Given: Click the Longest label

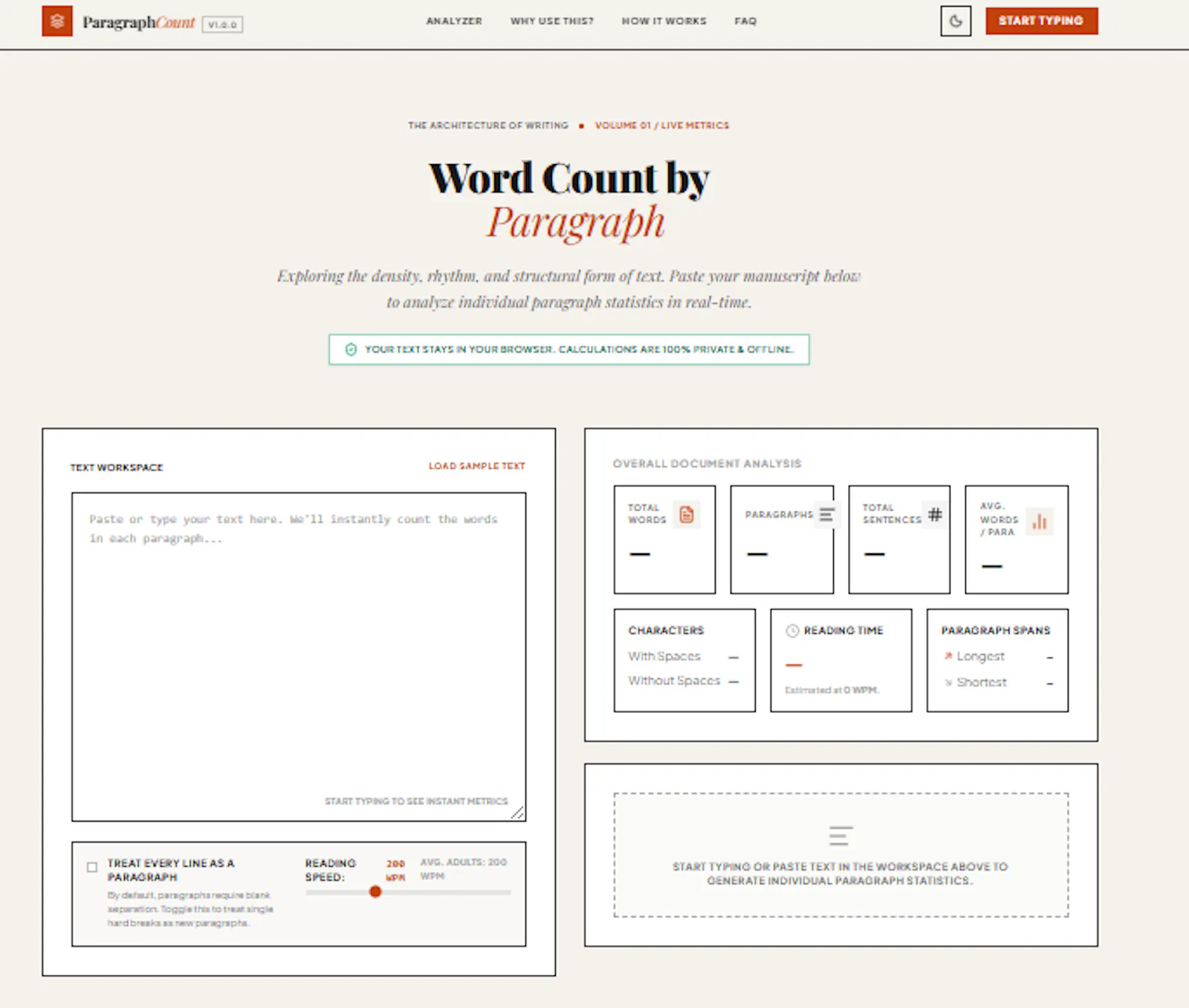Looking at the screenshot, I should (x=980, y=657).
